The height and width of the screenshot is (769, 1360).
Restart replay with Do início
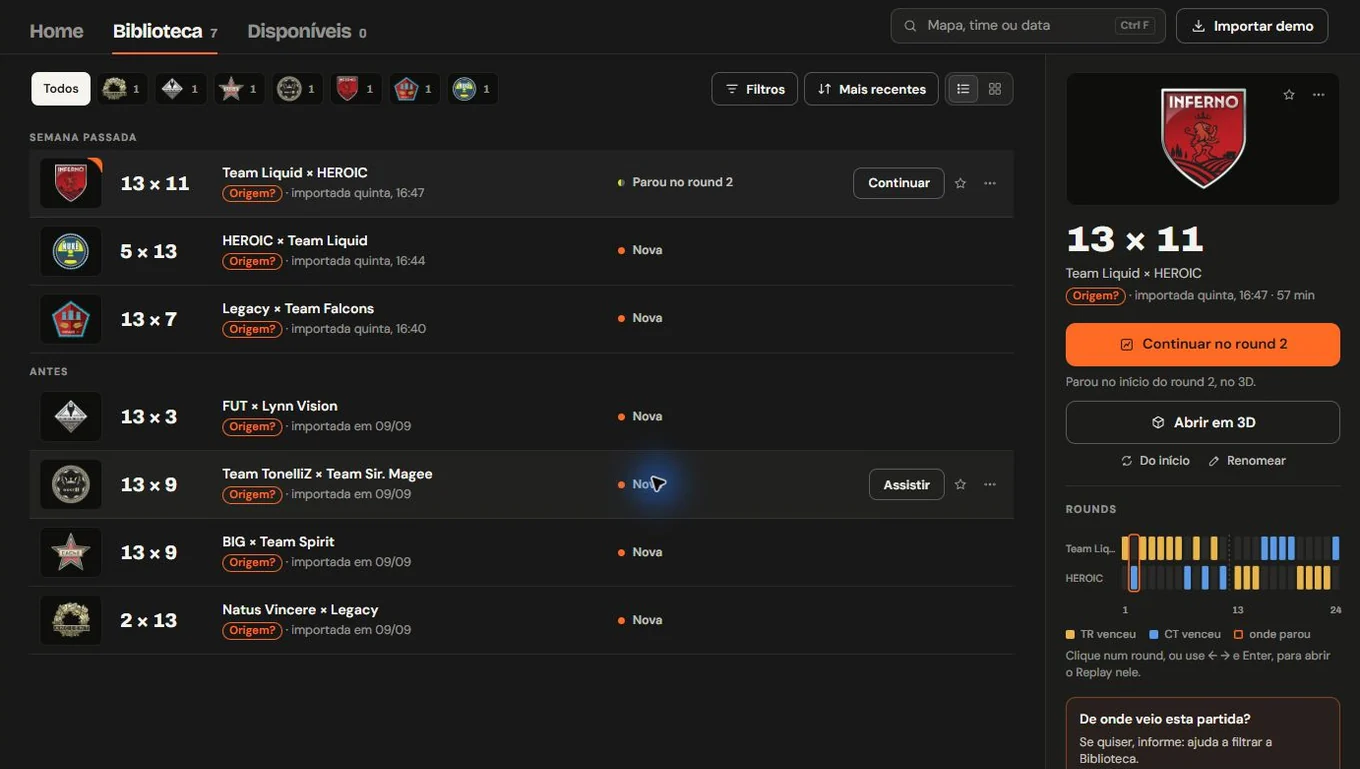click(x=1156, y=461)
